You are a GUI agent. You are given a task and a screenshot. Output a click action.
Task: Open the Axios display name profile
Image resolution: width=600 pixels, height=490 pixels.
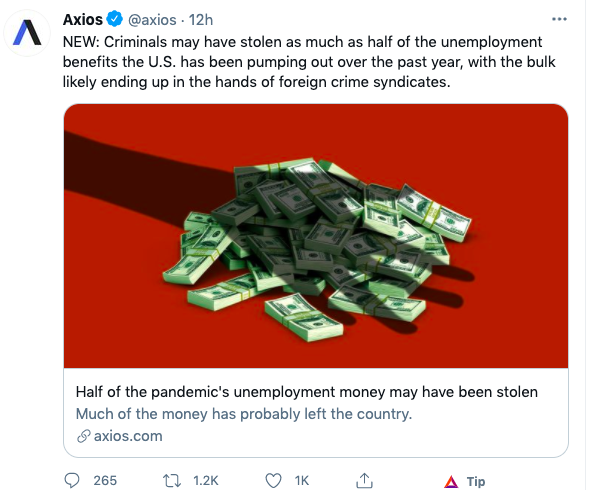coord(82,19)
